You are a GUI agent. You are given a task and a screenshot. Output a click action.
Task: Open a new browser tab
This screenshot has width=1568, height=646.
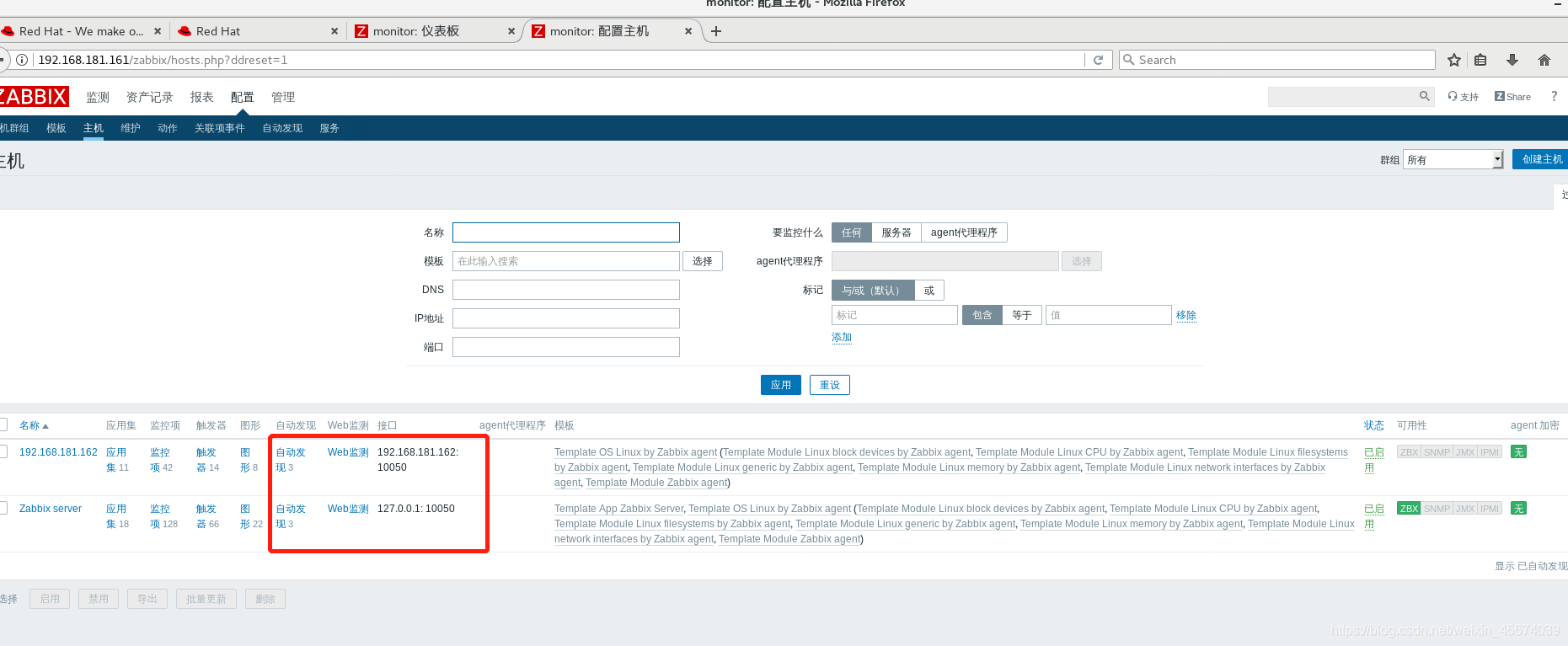point(716,31)
